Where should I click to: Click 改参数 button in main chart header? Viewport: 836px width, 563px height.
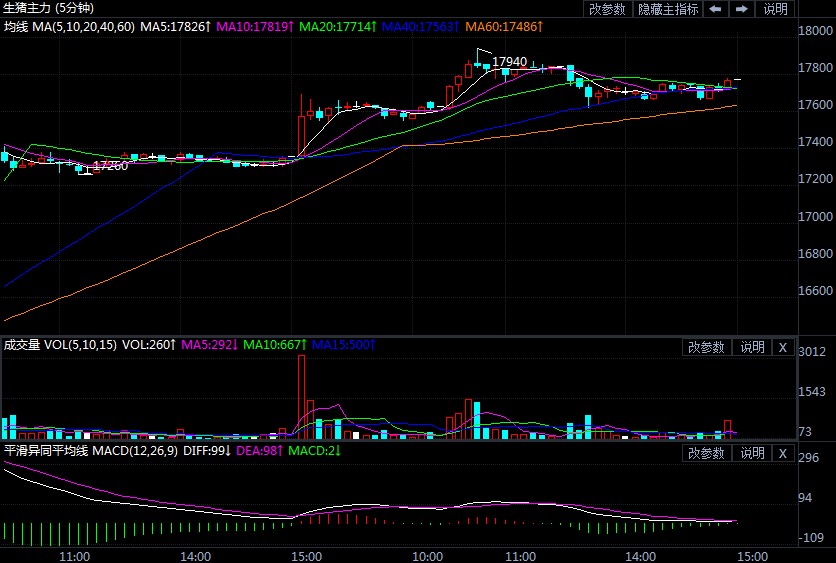click(607, 9)
